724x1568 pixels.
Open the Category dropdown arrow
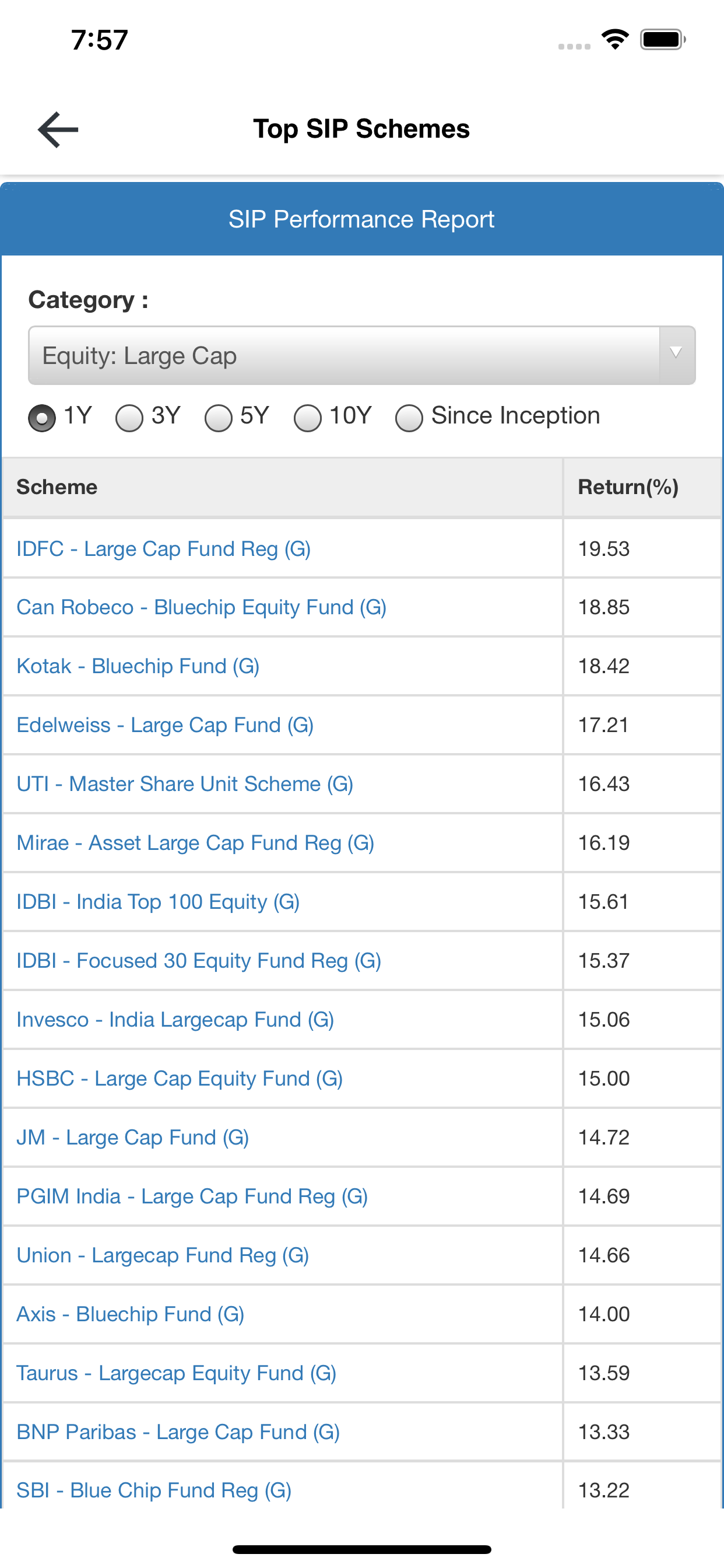676,355
